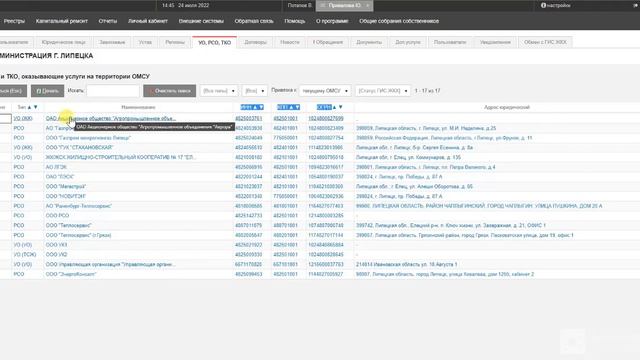Switch to the Обращения tab
The height and width of the screenshot is (360, 640).
coord(328,42)
